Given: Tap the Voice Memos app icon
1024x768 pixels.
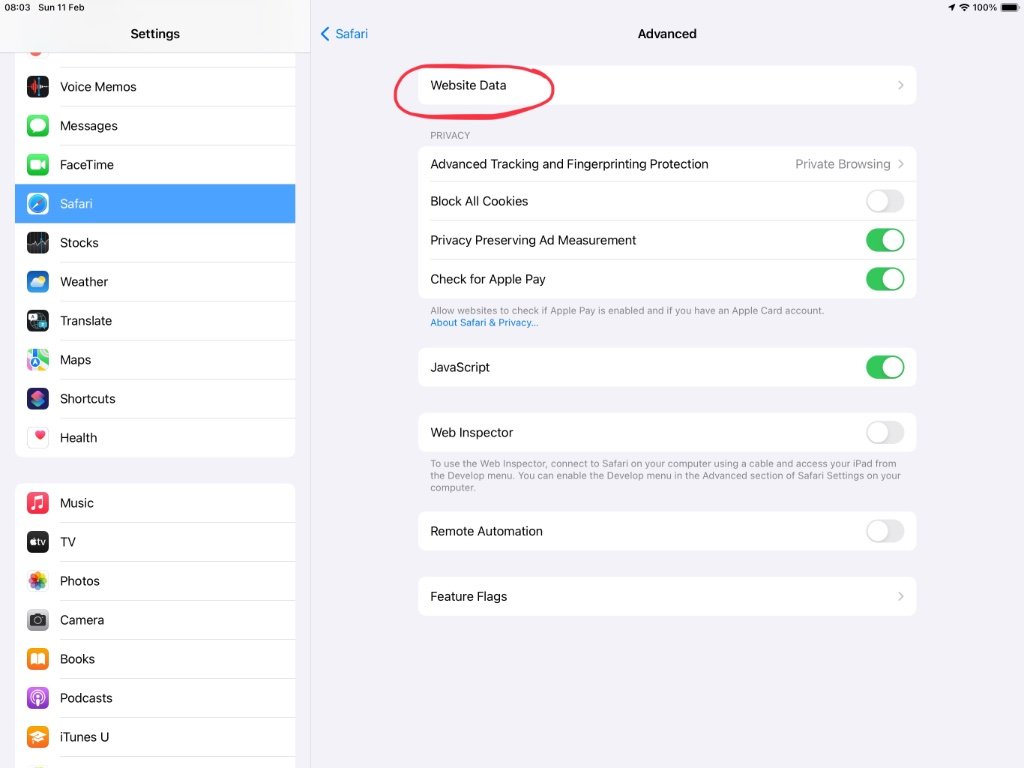Looking at the screenshot, I should point(38,86).
